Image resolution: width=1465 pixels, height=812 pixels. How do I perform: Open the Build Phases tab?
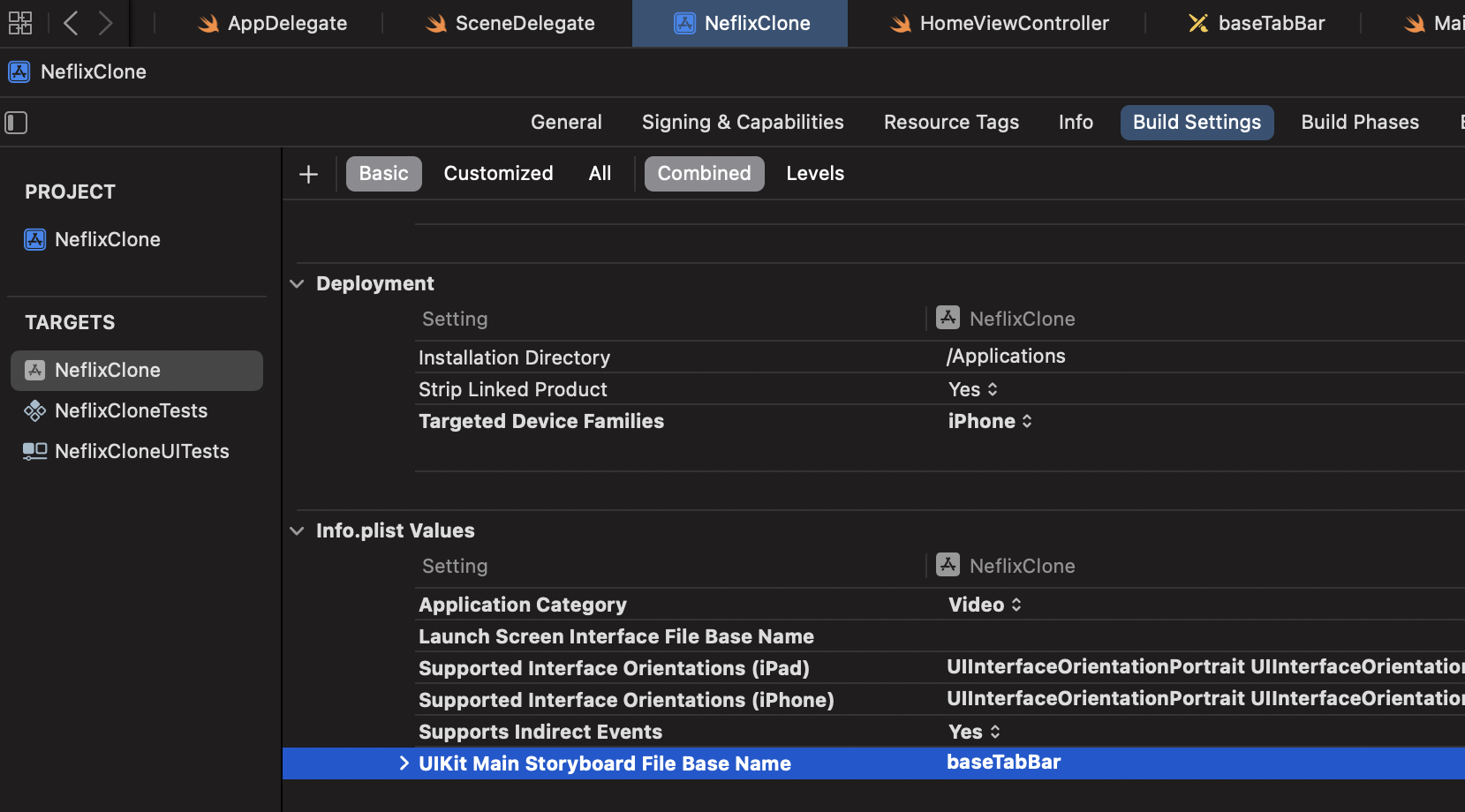tap(1360, 123)
